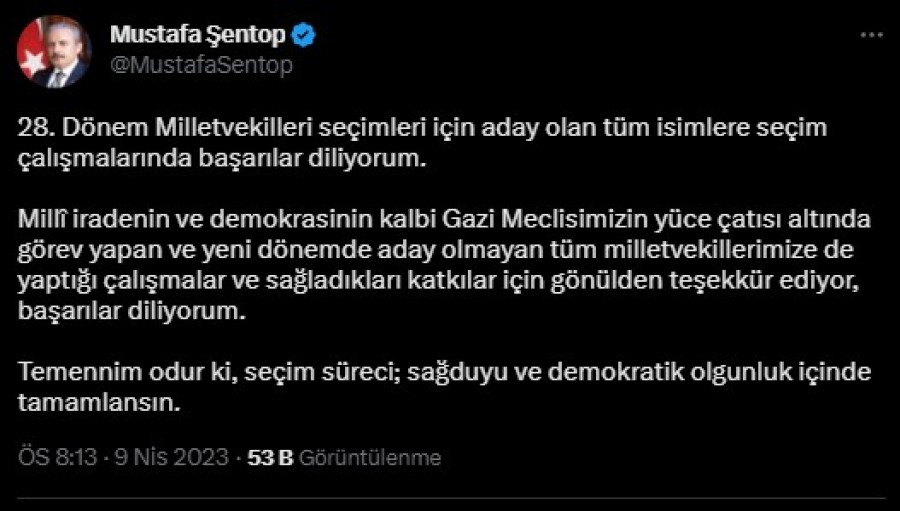Open the three-dot more options menu
Image resolution: width=900 pixels, height=511 pixels.
(x=871, y=33)
